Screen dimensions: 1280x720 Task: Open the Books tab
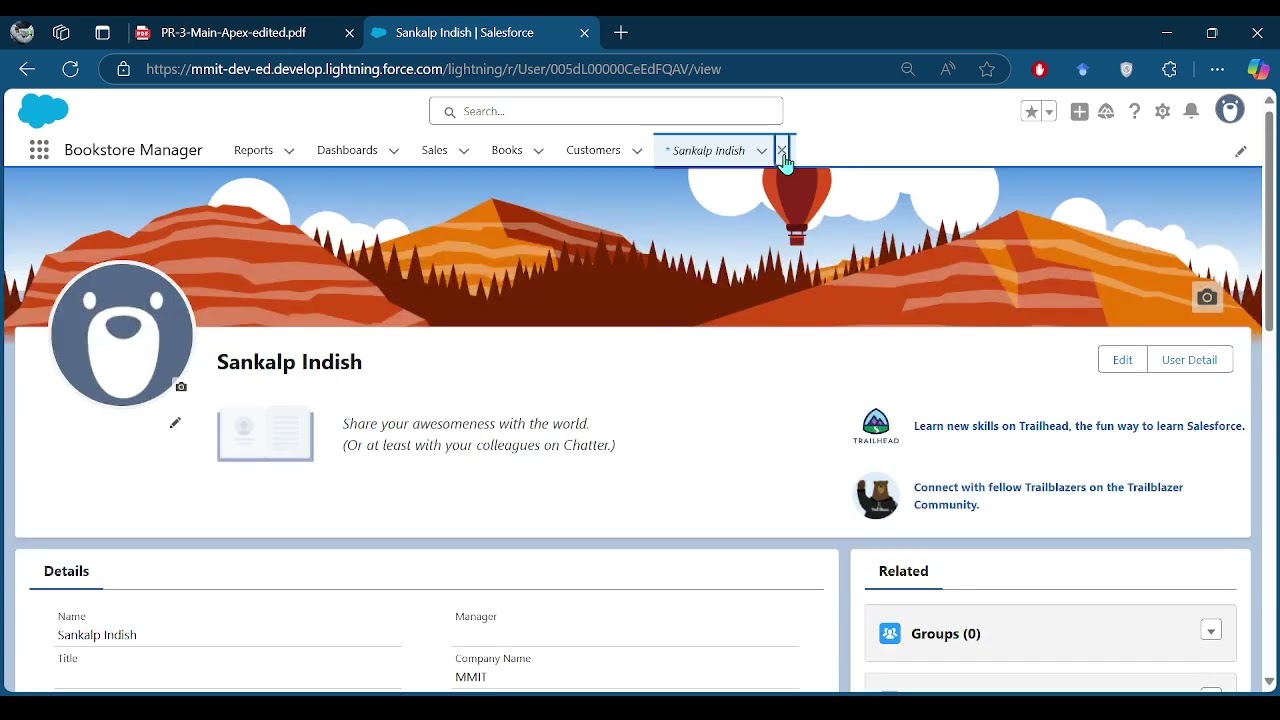[x=506, y=150]
